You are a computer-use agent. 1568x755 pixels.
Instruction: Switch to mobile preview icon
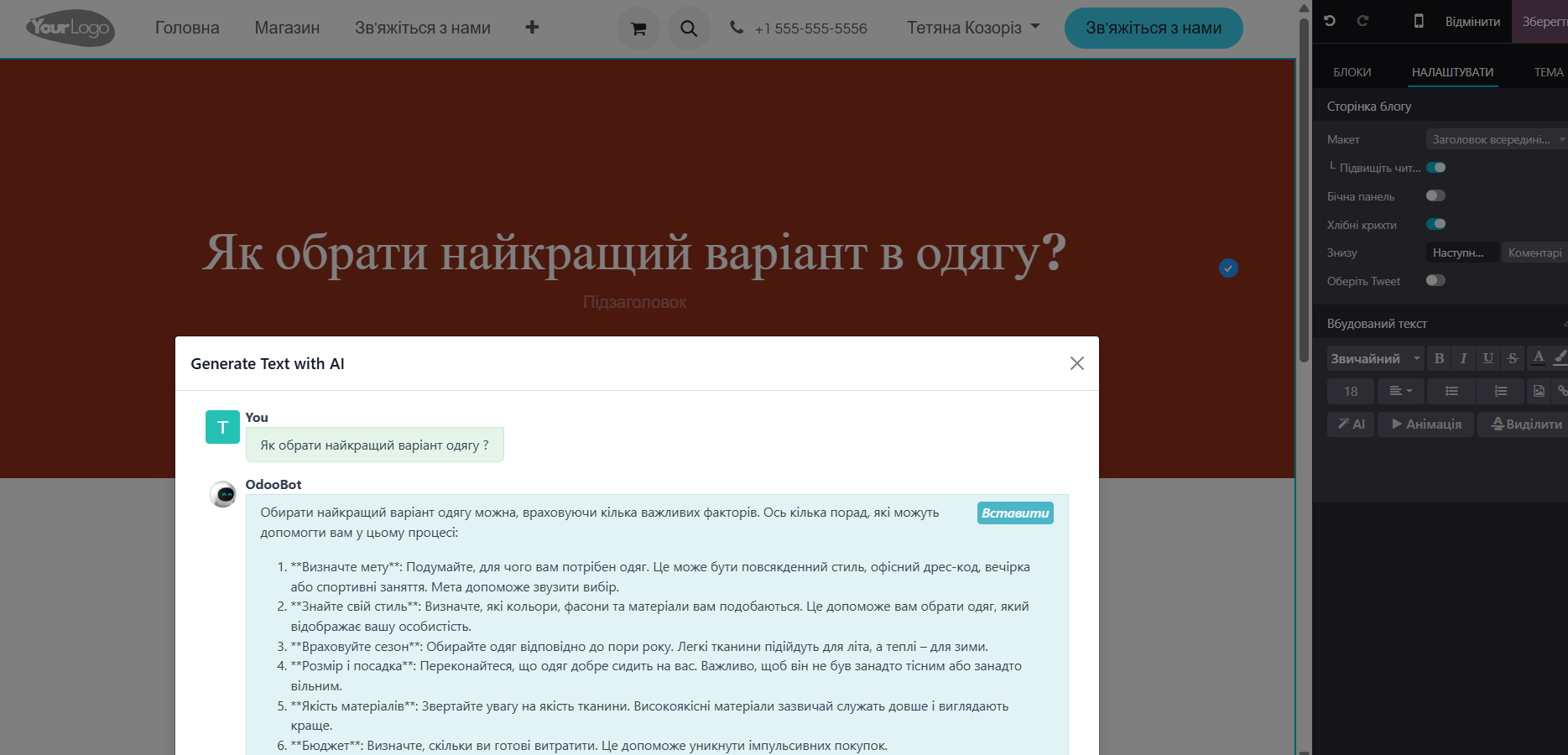pos(1419,21)
